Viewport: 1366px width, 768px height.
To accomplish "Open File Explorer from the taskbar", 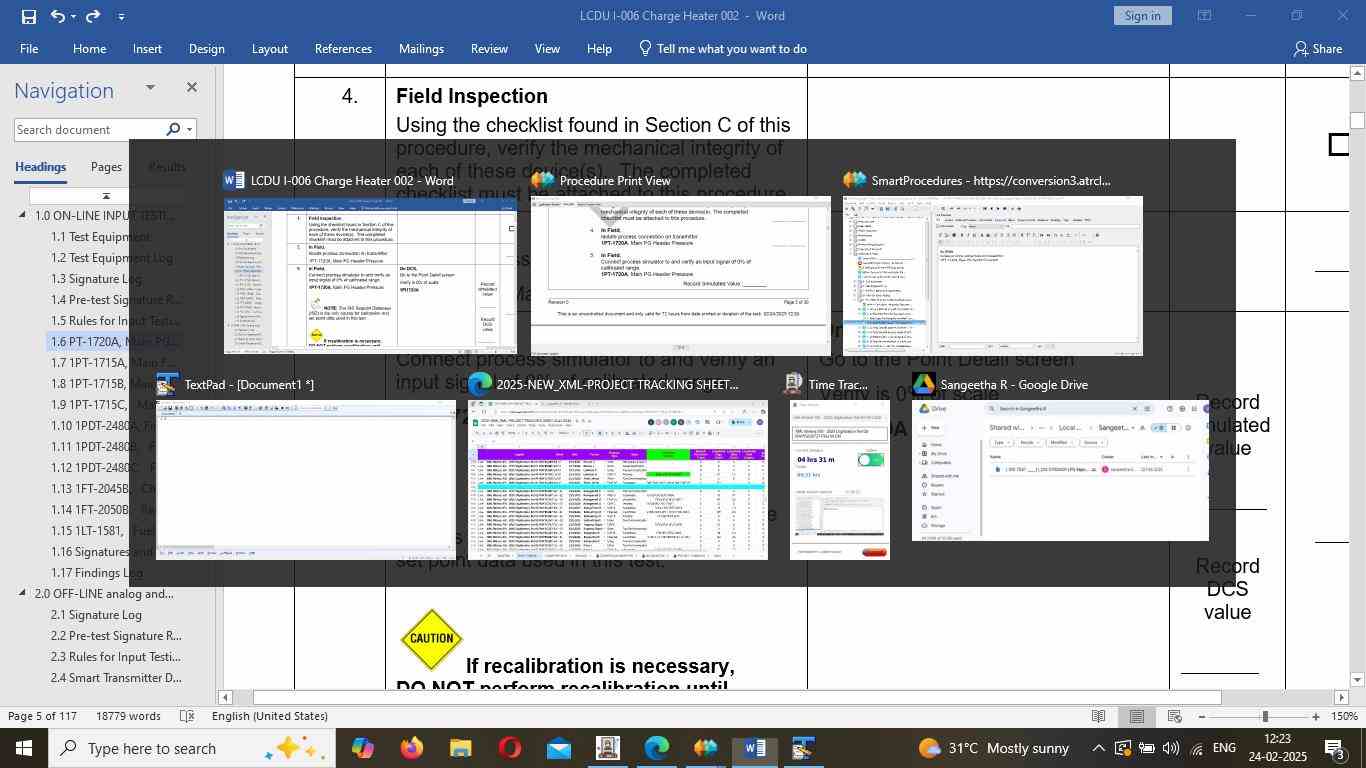I will (x=460, y=748).
